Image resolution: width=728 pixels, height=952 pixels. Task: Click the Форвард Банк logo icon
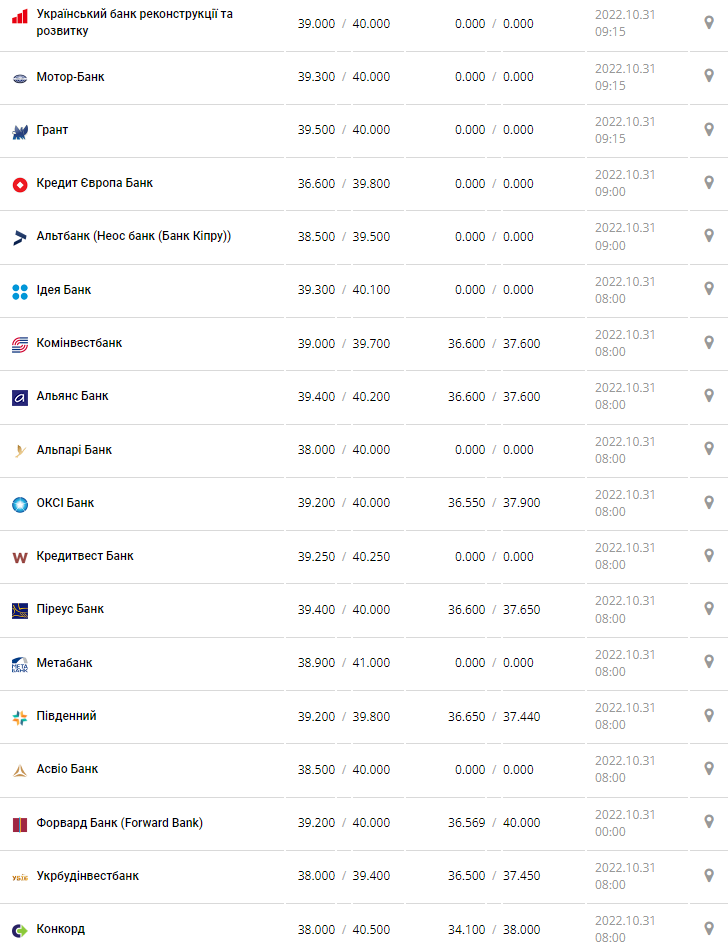pos(20,824)
